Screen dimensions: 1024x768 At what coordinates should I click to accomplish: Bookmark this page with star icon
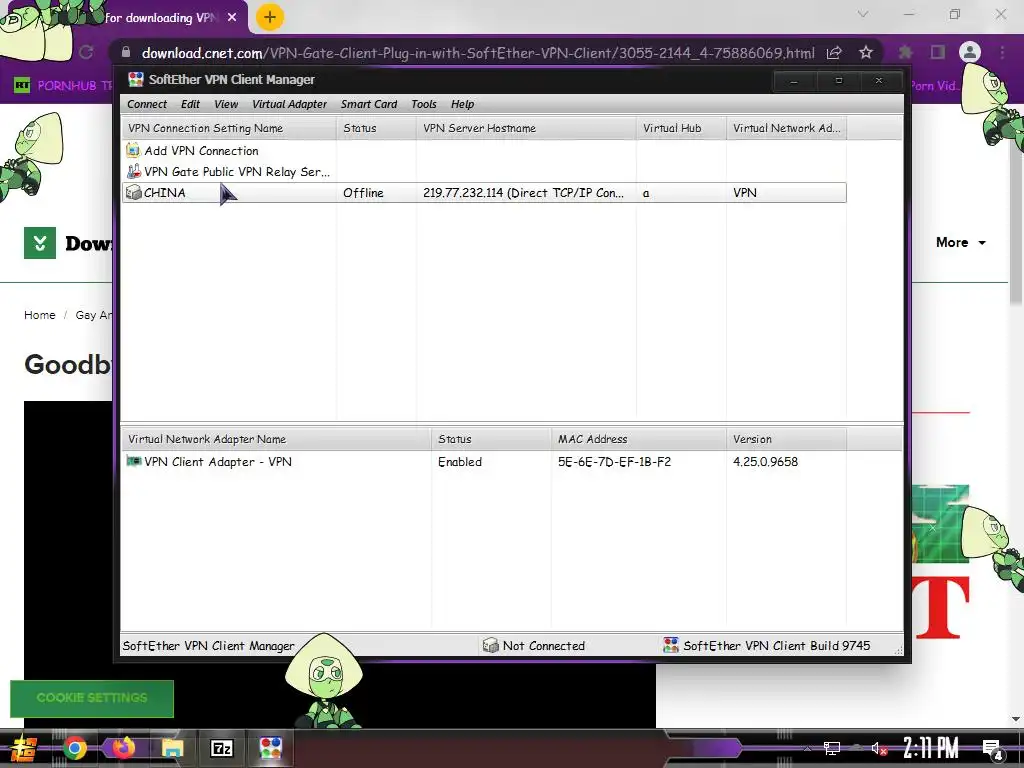tap(866, 52)
